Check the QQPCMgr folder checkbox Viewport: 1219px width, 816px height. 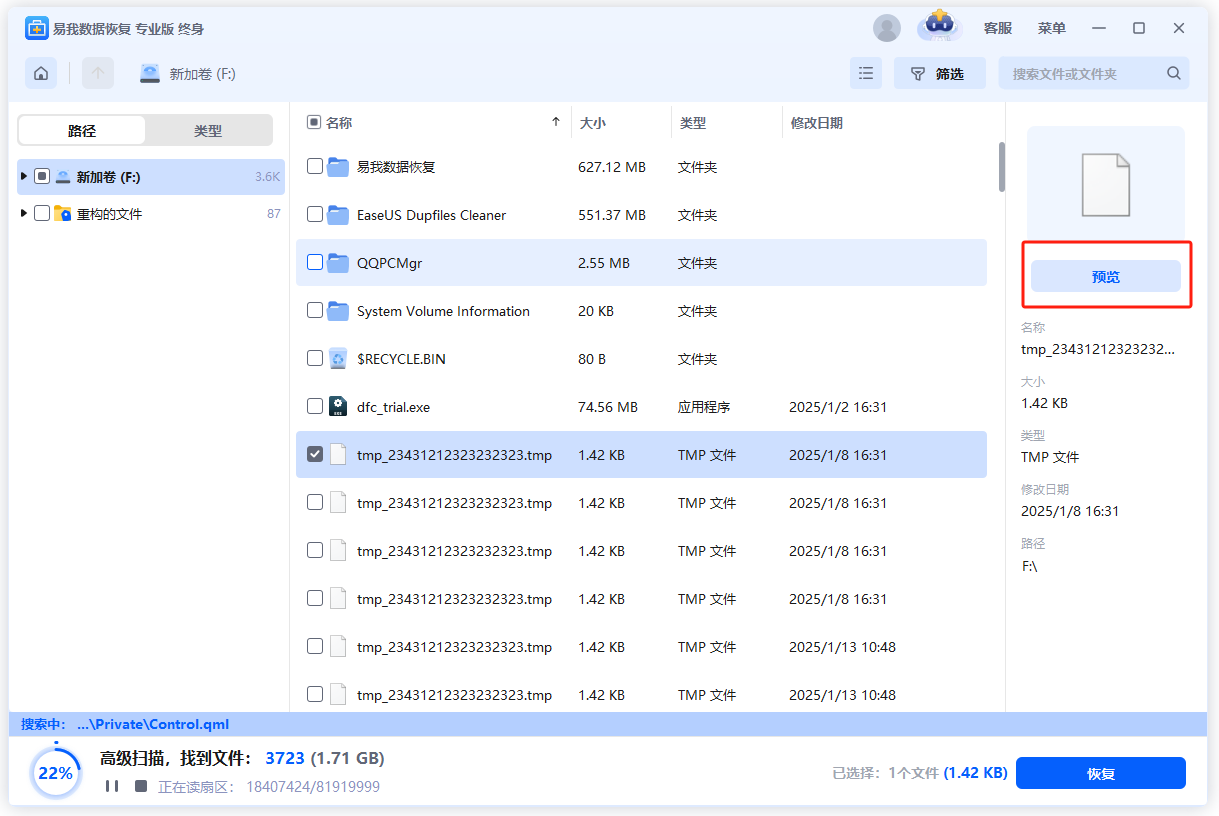click(x=315, y=263)
